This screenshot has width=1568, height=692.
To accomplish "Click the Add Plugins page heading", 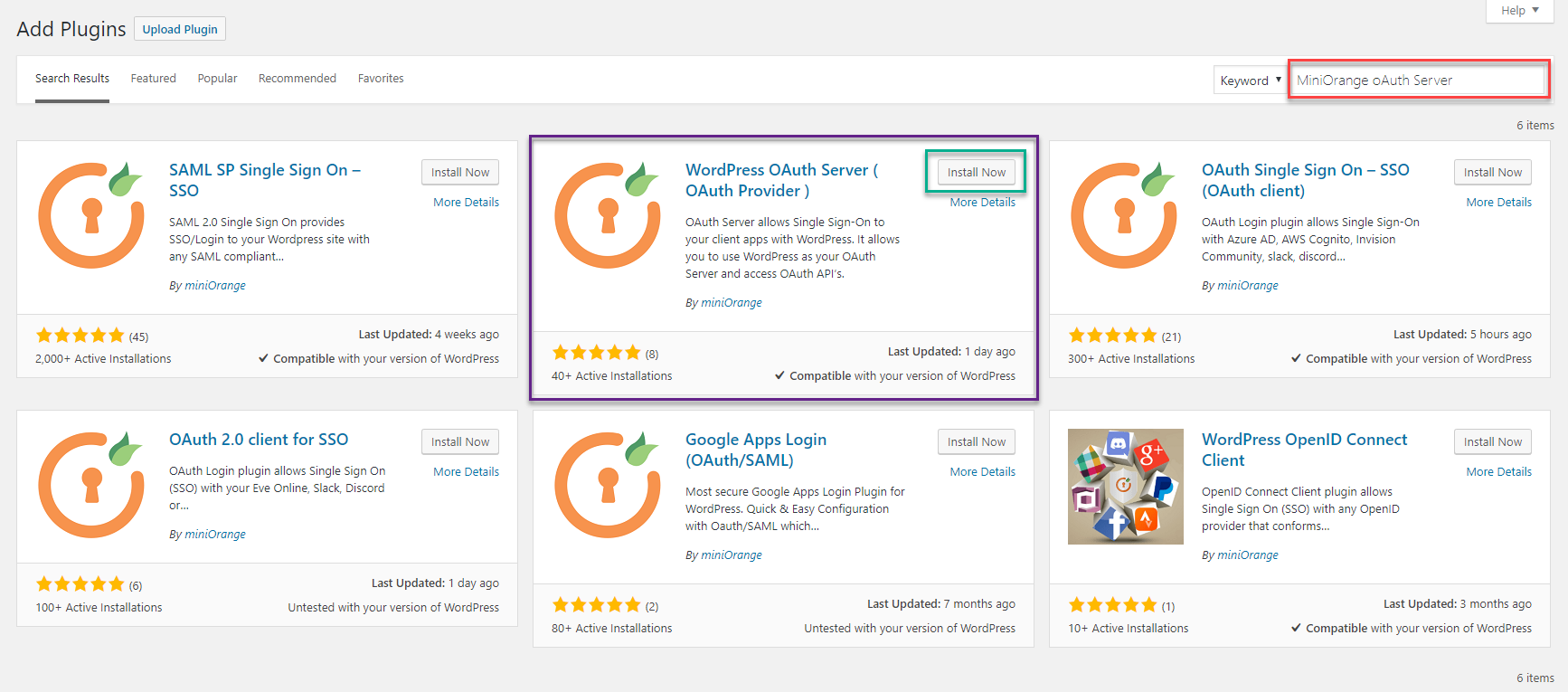I will (x=71, y=29).
